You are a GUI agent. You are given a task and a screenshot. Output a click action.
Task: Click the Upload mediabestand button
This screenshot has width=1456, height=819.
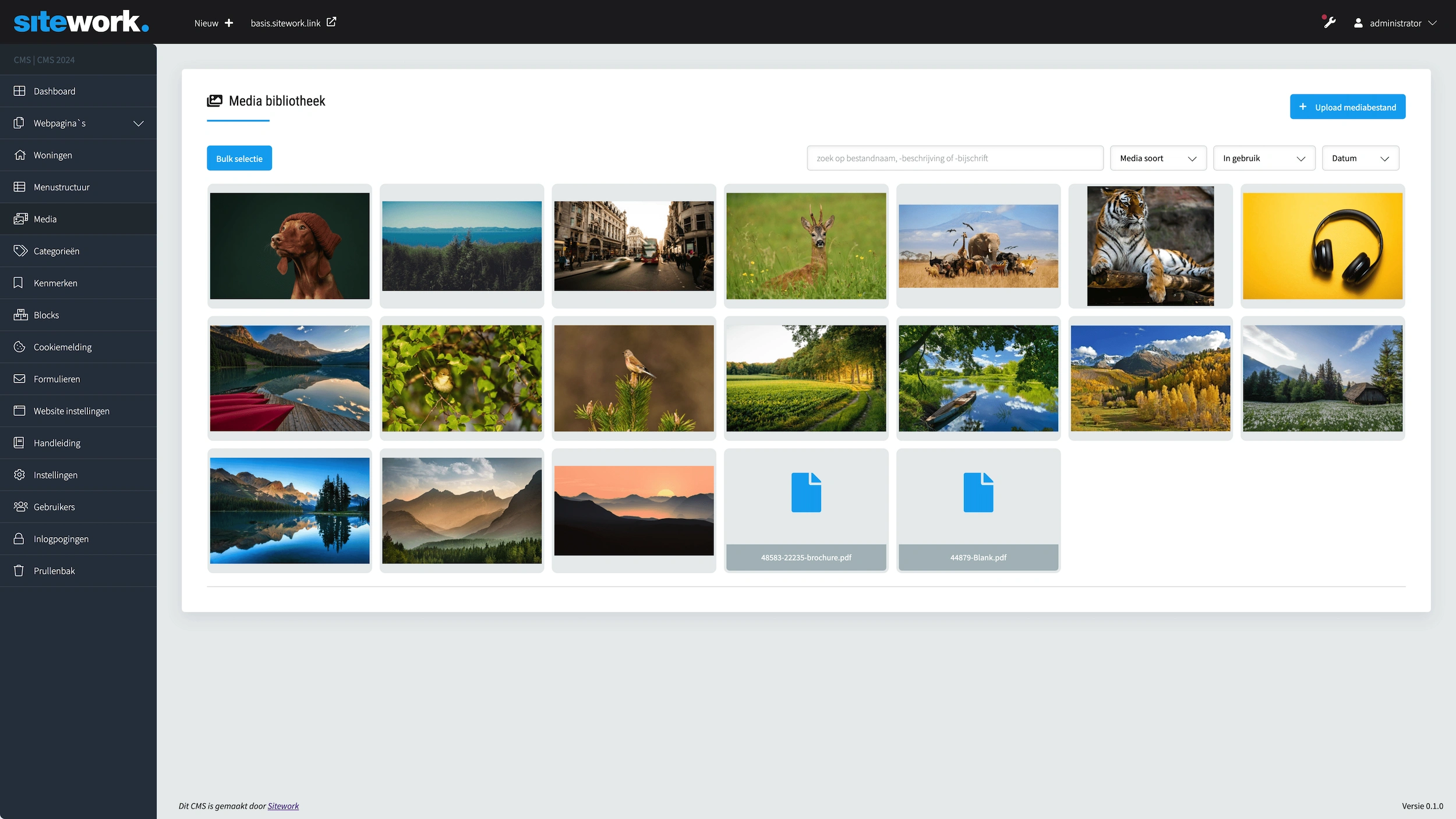[1347, 107]
